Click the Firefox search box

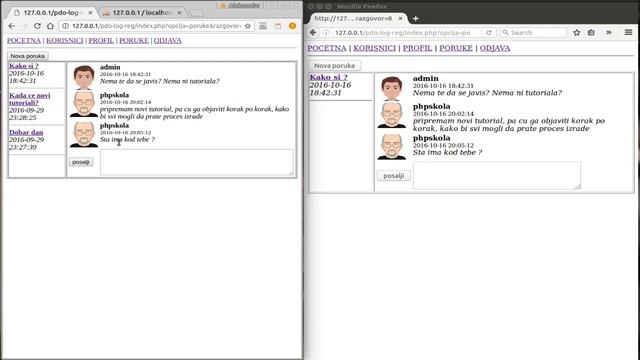(x=533, y=32)
